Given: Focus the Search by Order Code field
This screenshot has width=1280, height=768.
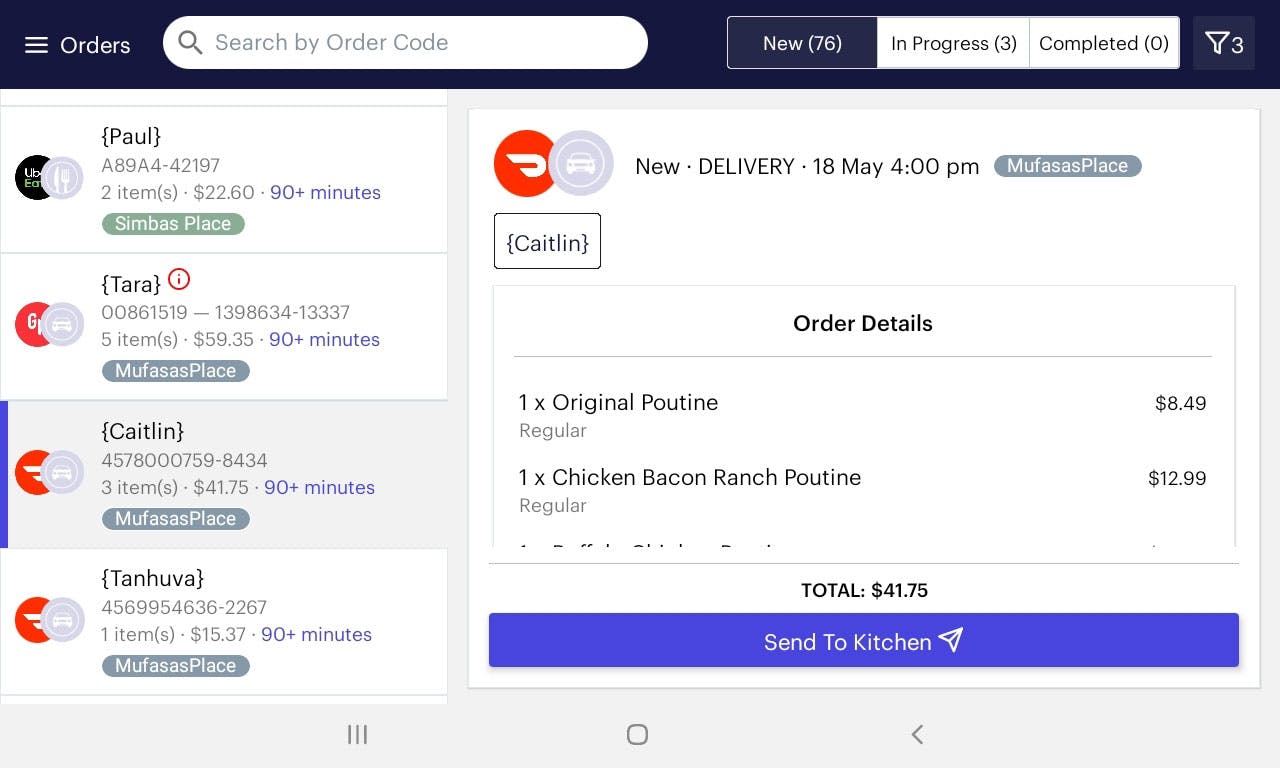Looking at the screenshot, I should coord(405,42).
